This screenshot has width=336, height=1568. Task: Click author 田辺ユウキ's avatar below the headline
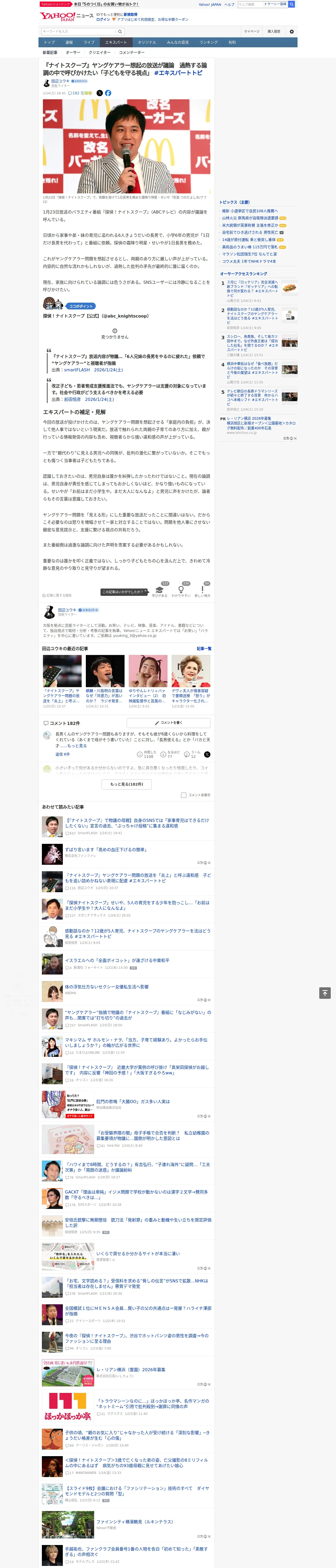[46, 83]
